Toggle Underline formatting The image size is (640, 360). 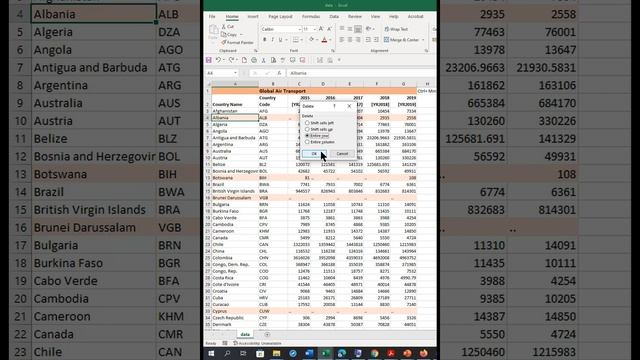click(280, 40)
